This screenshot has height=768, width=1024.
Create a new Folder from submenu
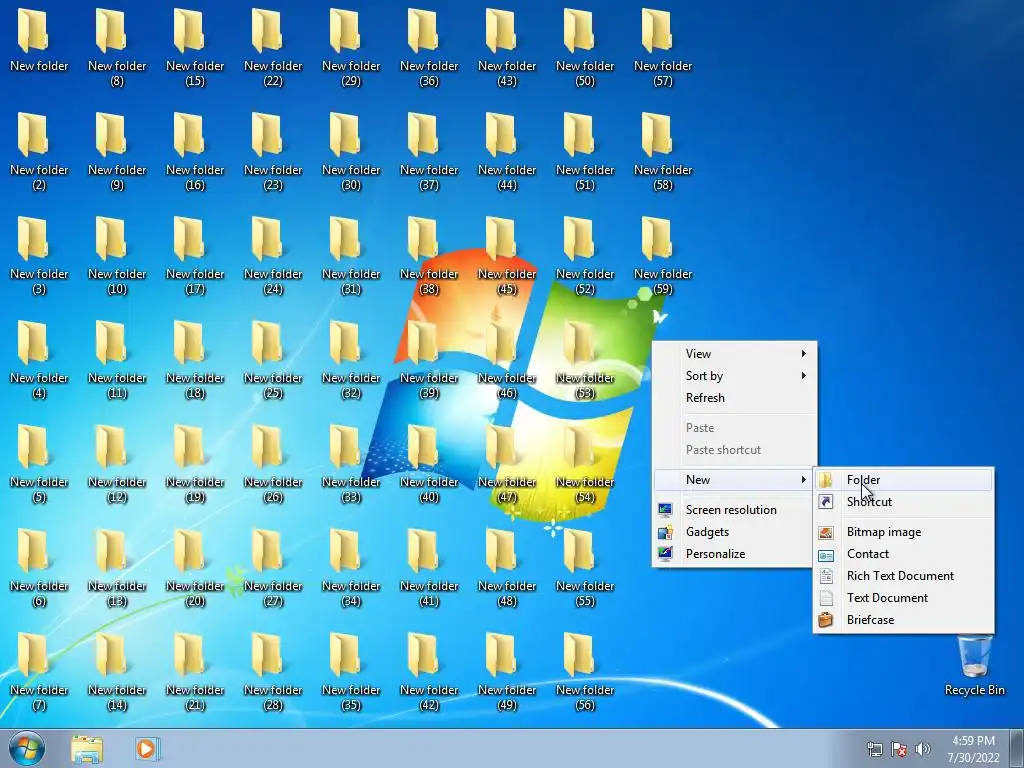coord(903,480)
